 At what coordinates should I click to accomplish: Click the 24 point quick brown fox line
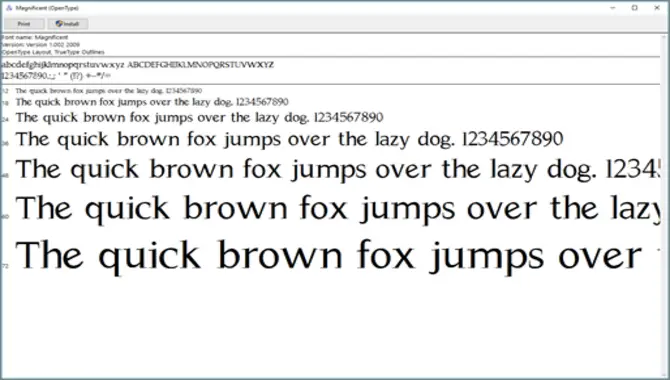(x=199, y=117)
